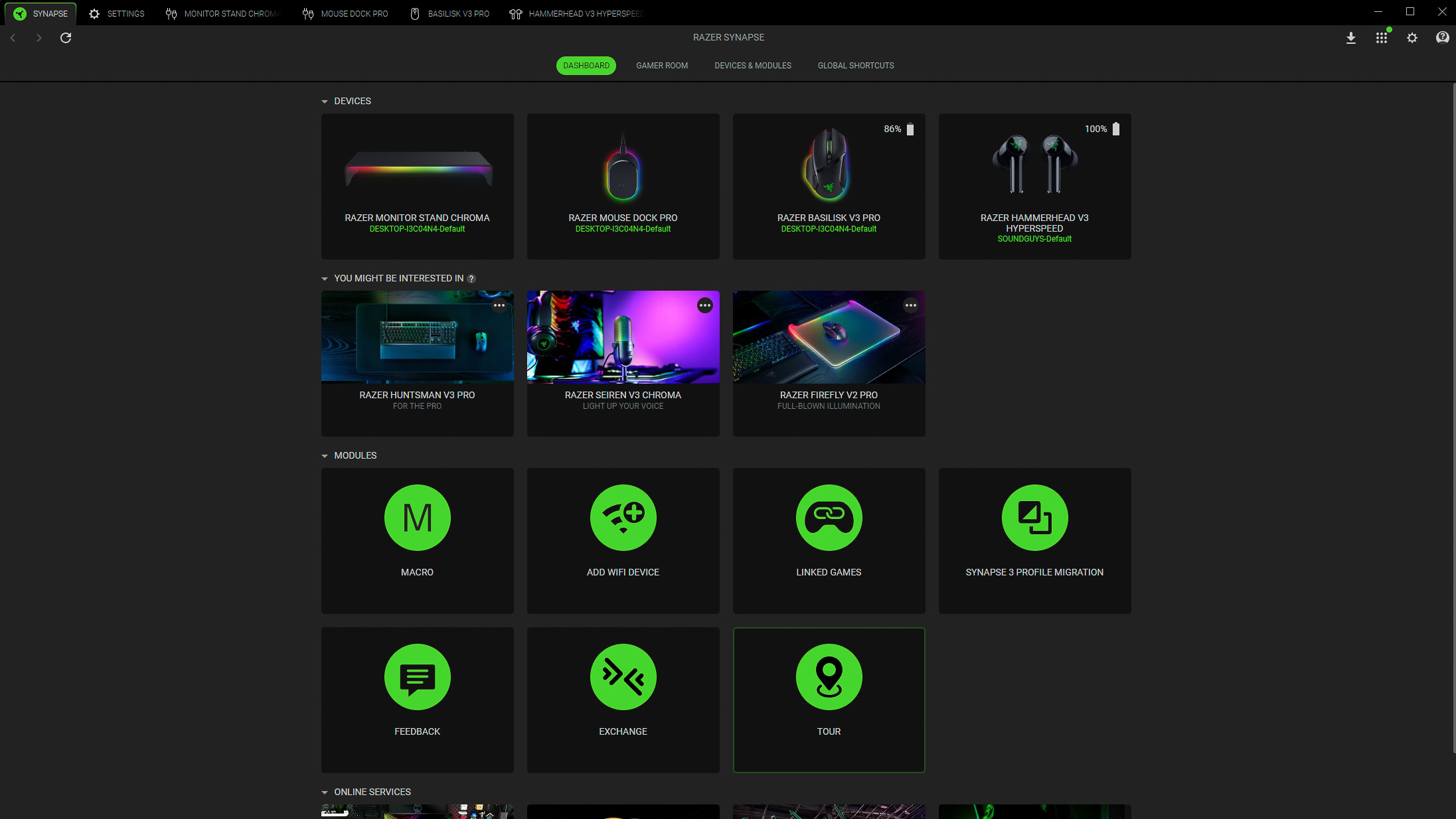Open the Mouse Dock Pro top tab

coord(345,13)
